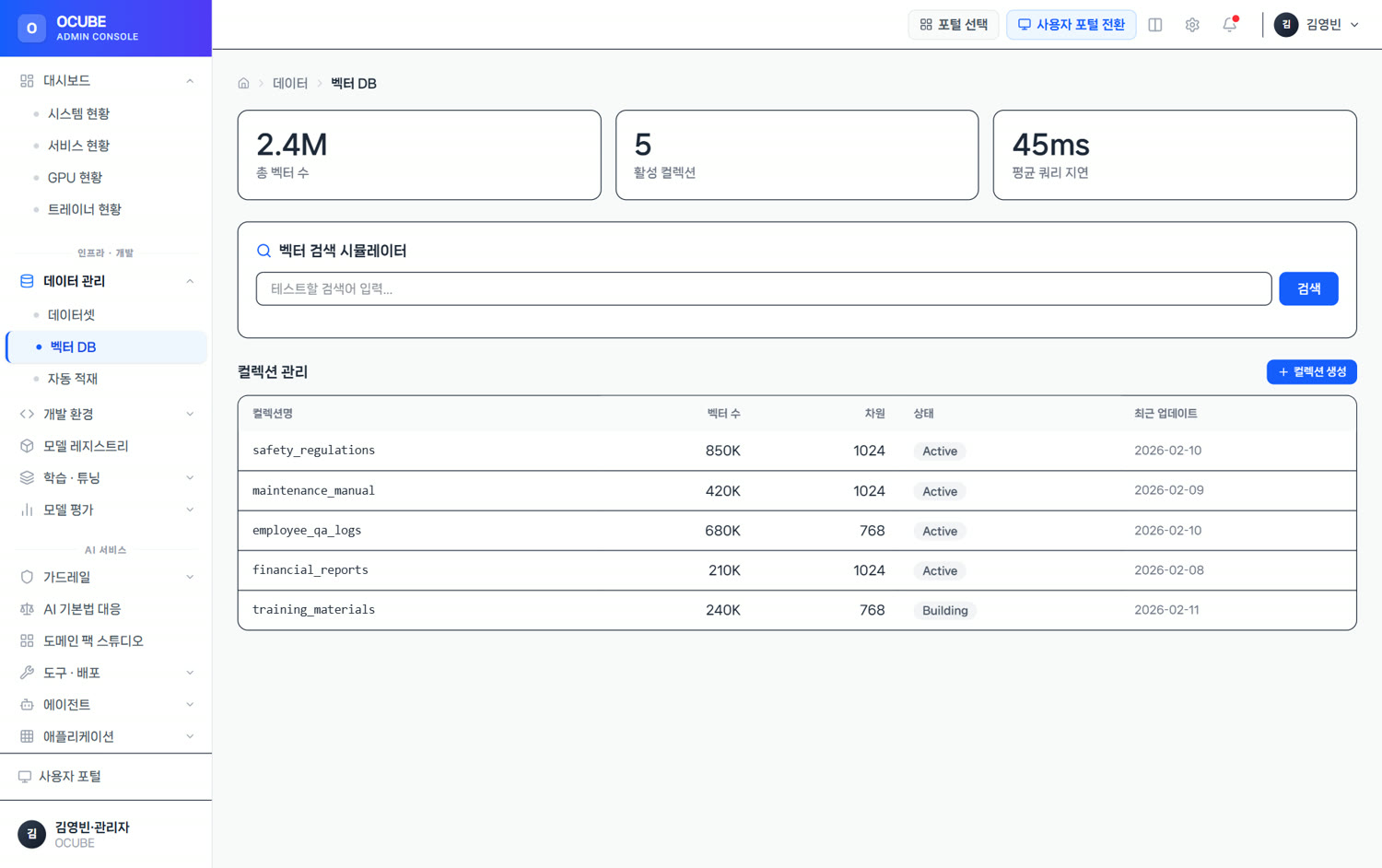Click the 데이터 관리 database icon
This screenshot has width=1382, height=868.
coord(27,281)
